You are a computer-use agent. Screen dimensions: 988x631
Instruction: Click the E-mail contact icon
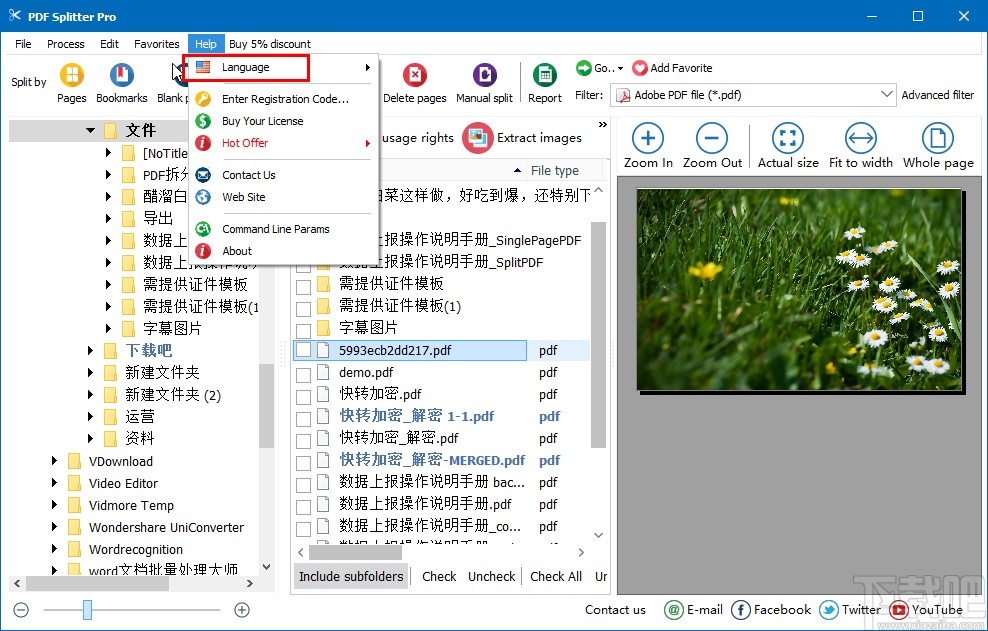coord(674,610)
